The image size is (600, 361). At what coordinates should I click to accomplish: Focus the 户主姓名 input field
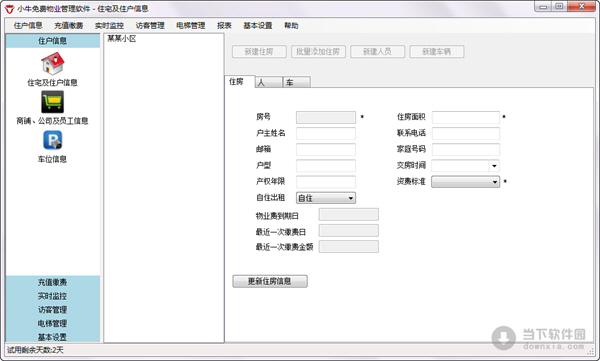click(x=326, y=133)
